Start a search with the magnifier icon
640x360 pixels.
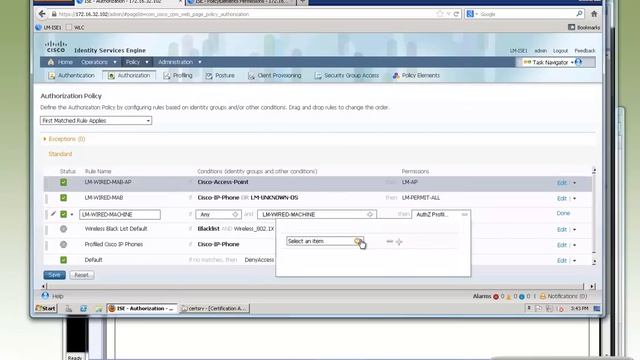579,14
